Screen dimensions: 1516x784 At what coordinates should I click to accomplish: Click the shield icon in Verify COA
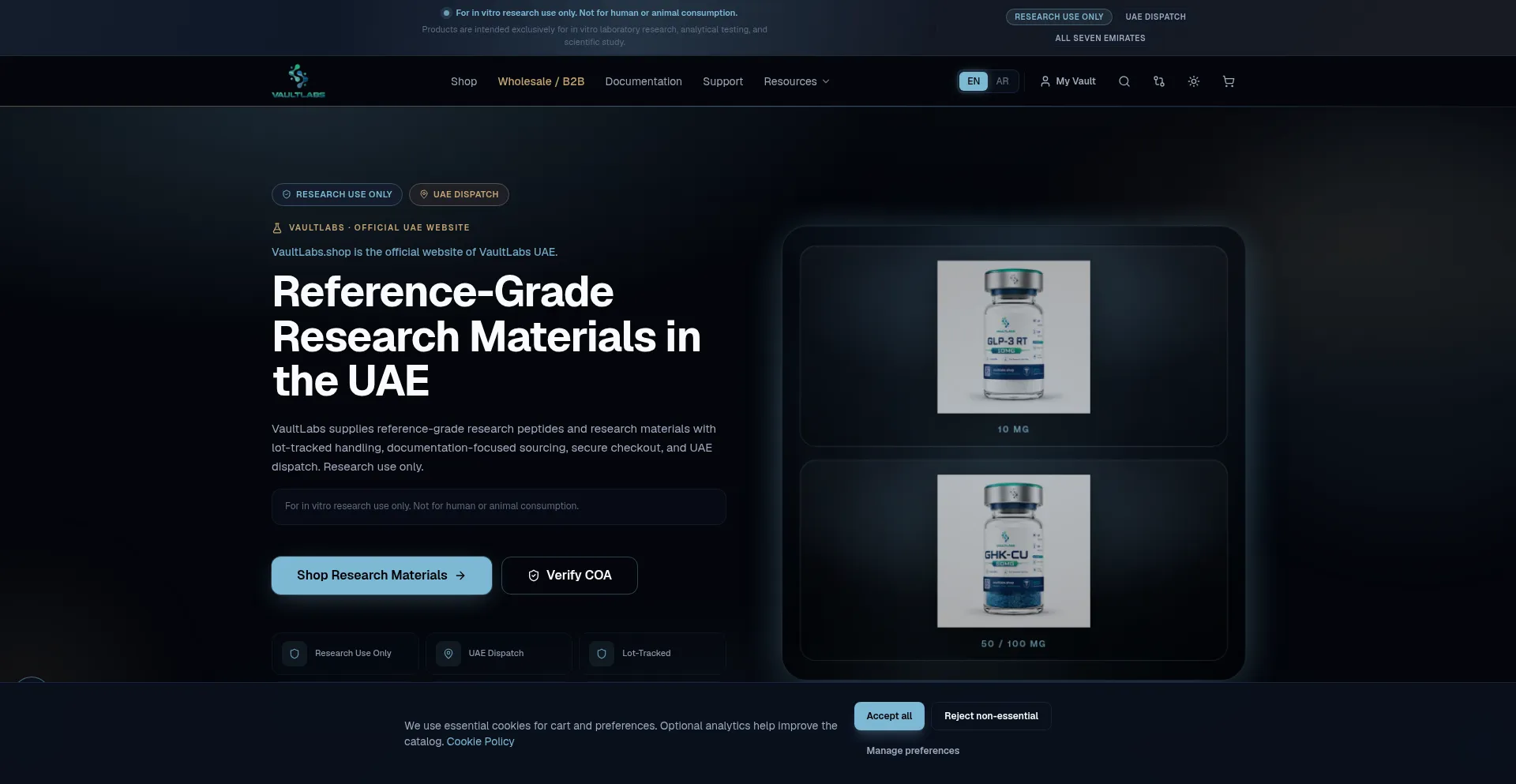[534, 576]
